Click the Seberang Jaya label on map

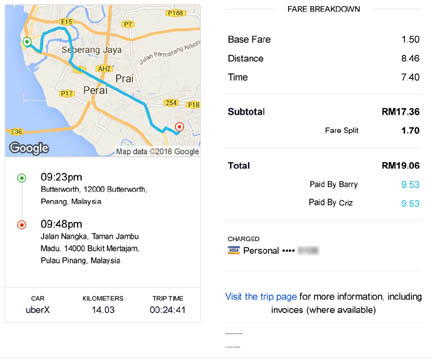coord(92,50)
